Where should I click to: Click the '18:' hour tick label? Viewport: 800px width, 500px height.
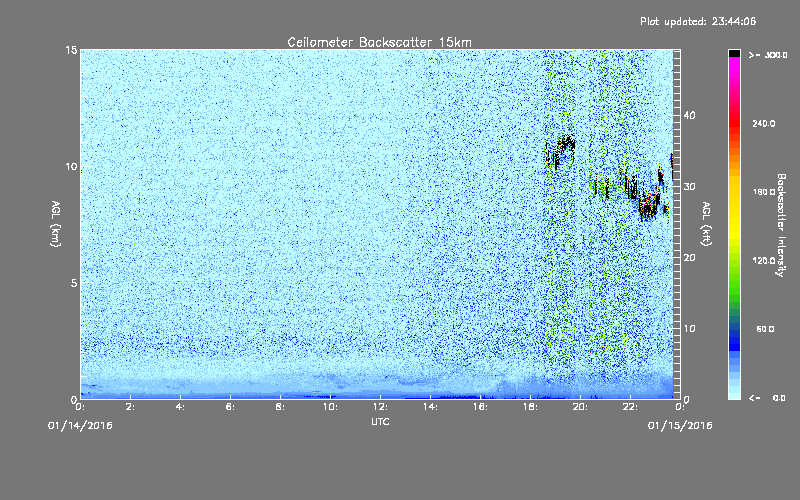530,407
